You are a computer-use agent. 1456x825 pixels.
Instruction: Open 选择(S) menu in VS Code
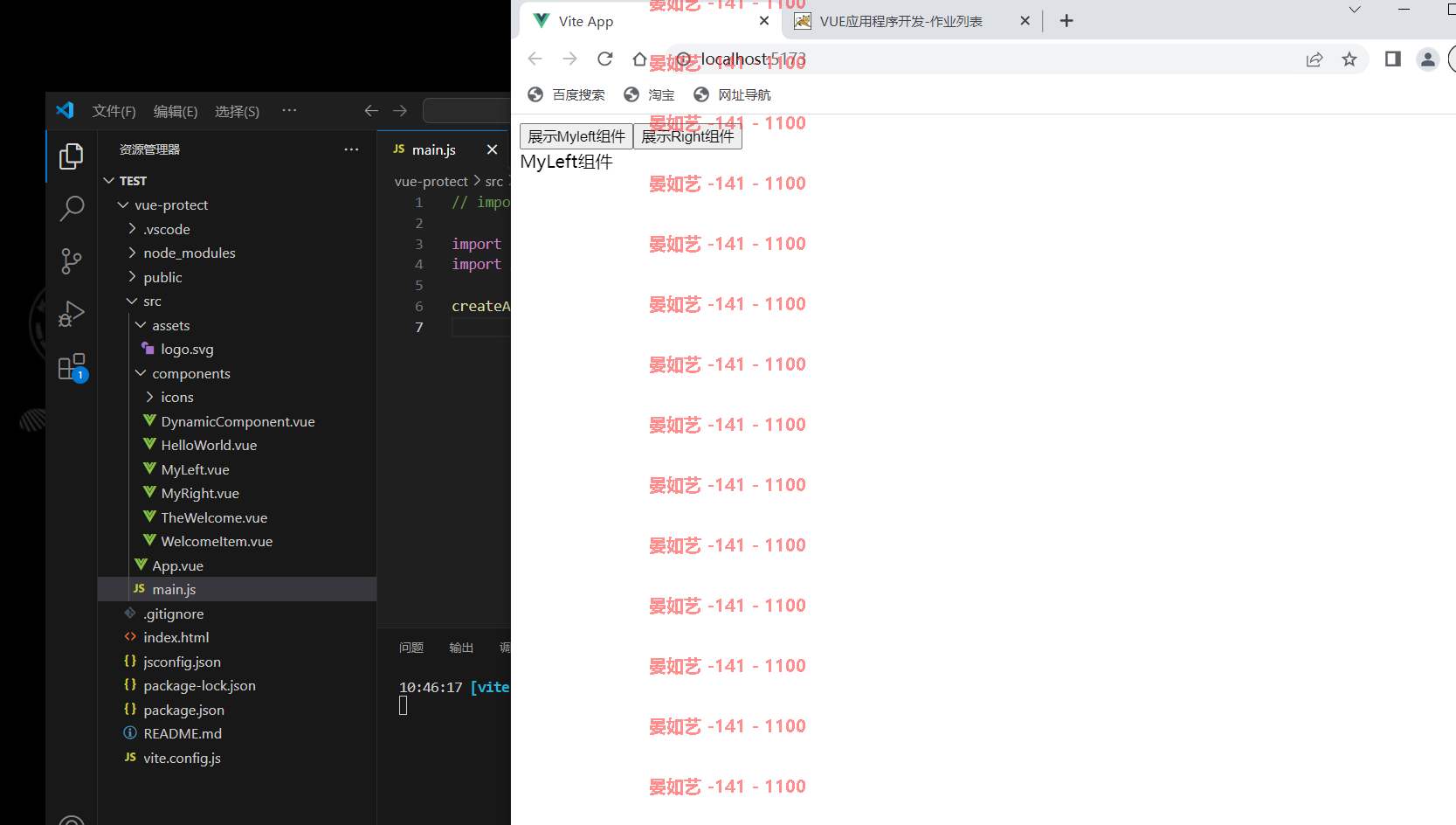(237, 111)
